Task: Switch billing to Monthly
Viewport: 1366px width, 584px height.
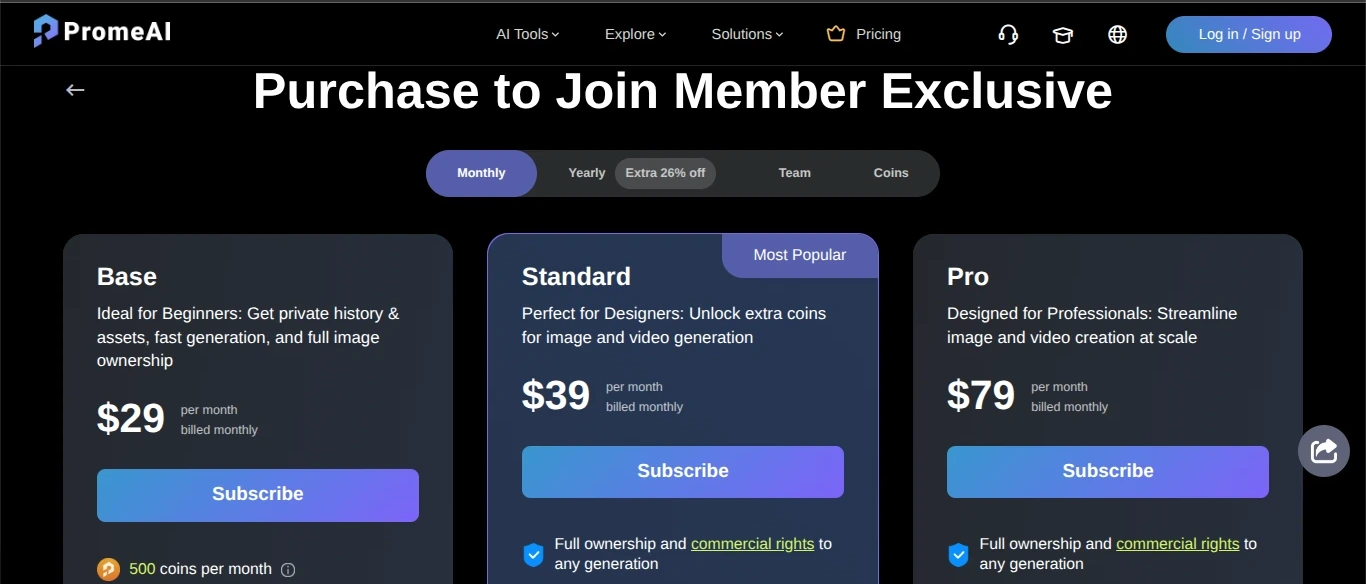Action: (x=481, y=173)
